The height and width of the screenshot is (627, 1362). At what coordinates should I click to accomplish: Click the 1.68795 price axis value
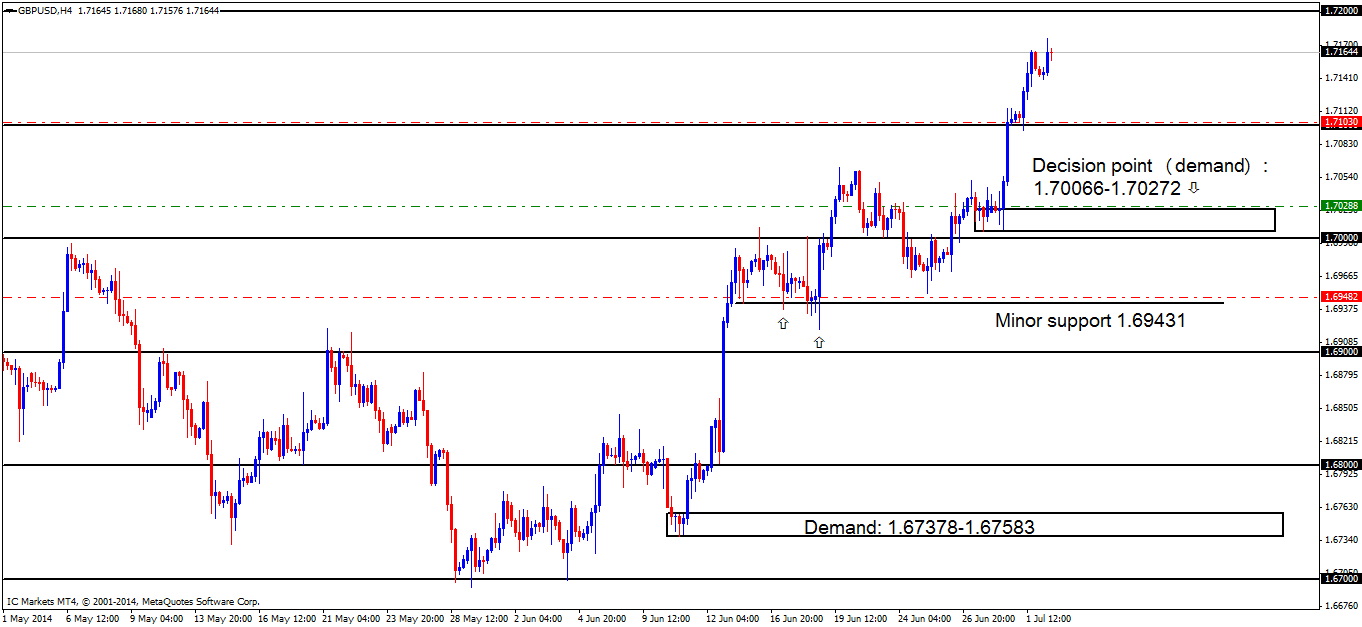click(1341, 375)
